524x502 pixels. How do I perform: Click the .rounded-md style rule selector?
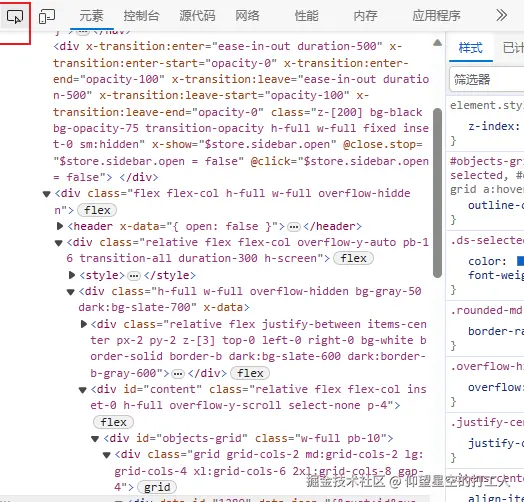486,310
